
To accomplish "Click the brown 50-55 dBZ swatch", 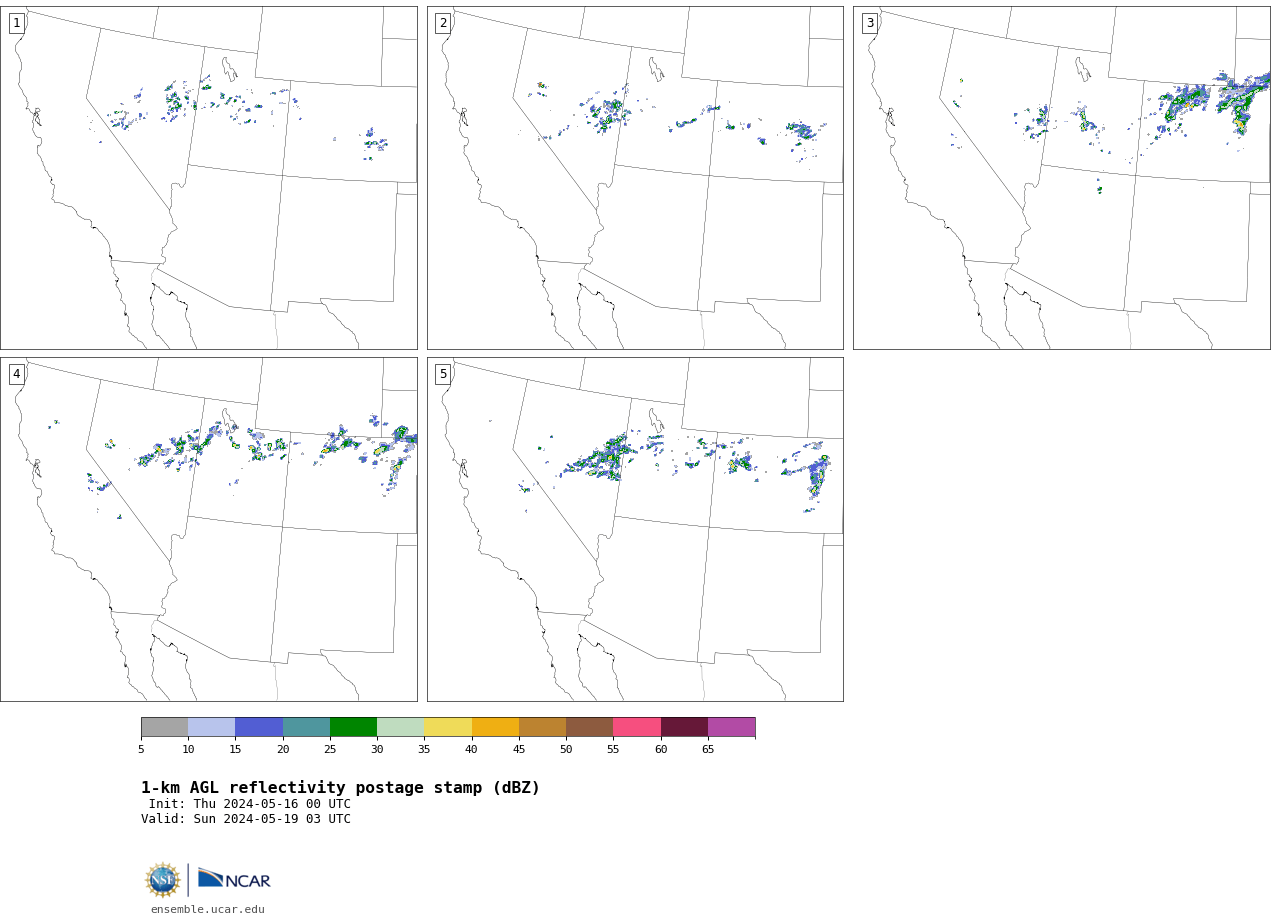I will 589,727.
